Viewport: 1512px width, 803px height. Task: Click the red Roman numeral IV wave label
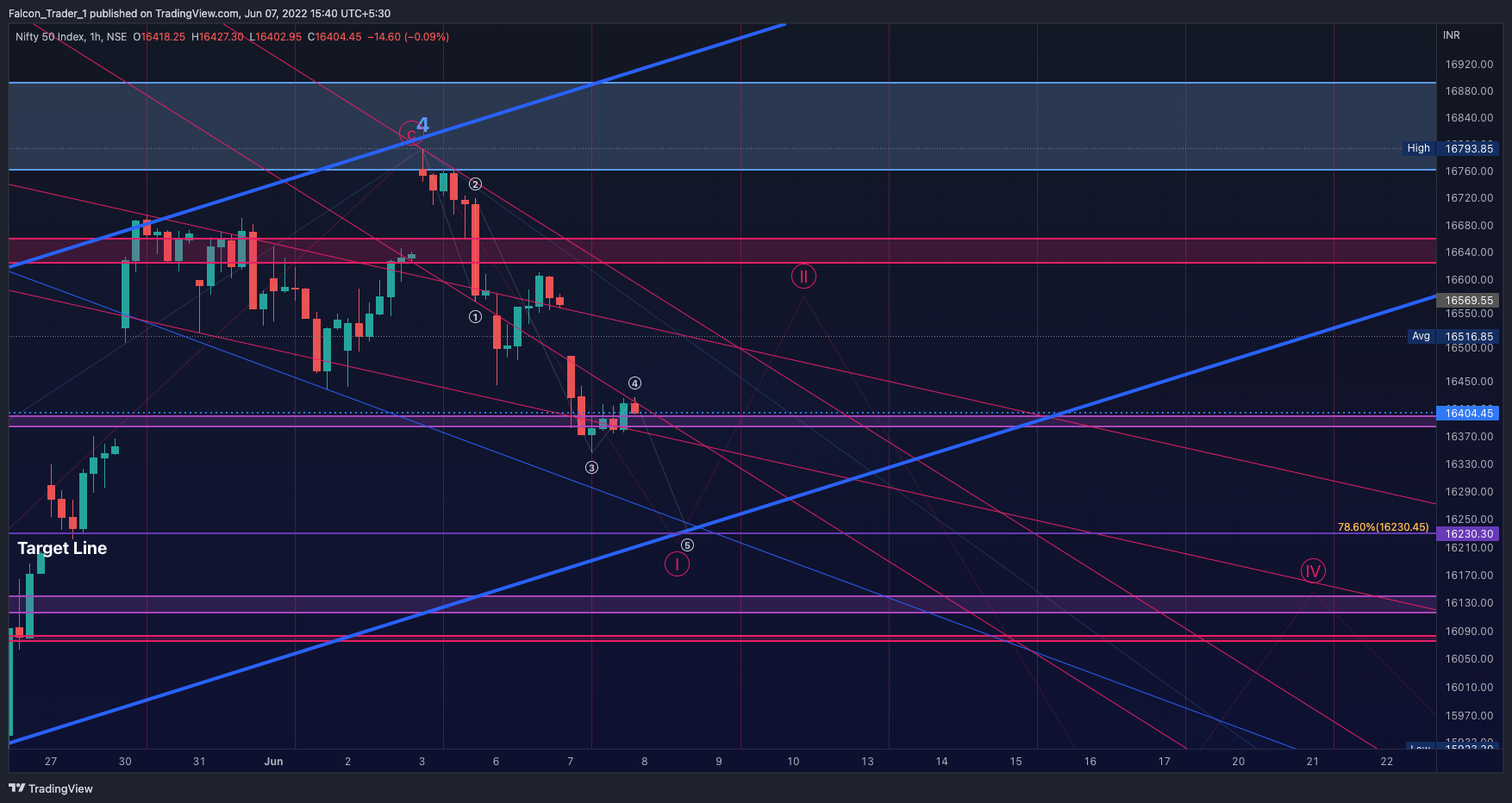(1313, 571)
